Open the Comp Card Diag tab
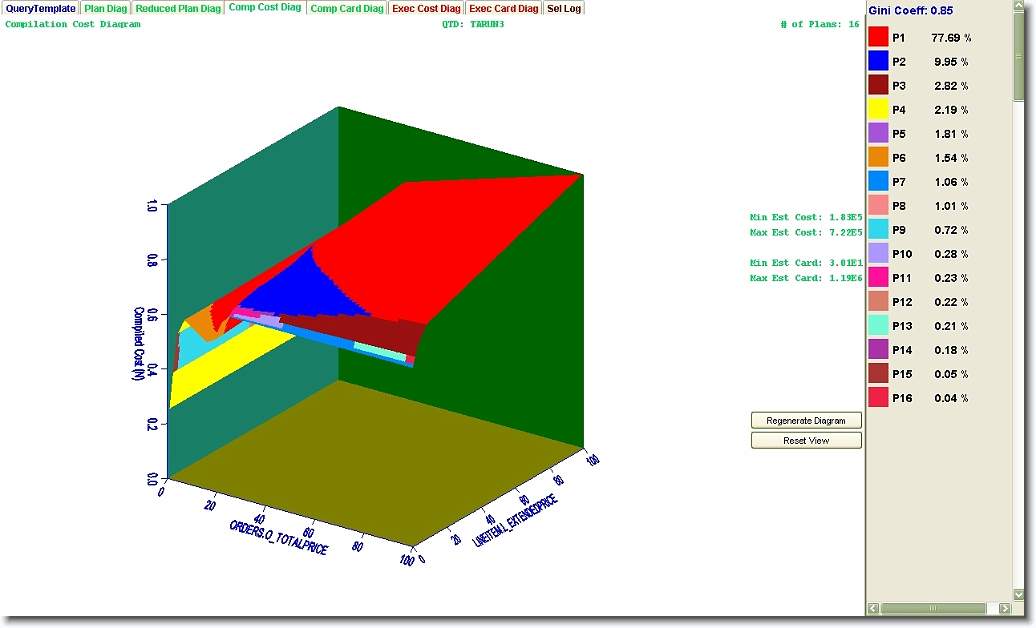Screen dimensions: 1036x628 pyautogui.click(x=346, y=8)
